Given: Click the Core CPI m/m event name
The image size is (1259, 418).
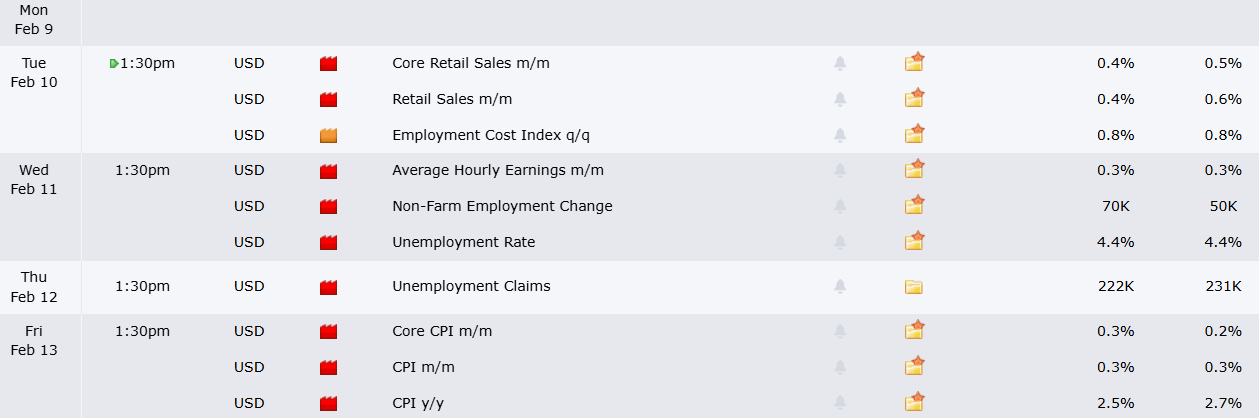Looking at the screenshot, I should pos(442,331).
